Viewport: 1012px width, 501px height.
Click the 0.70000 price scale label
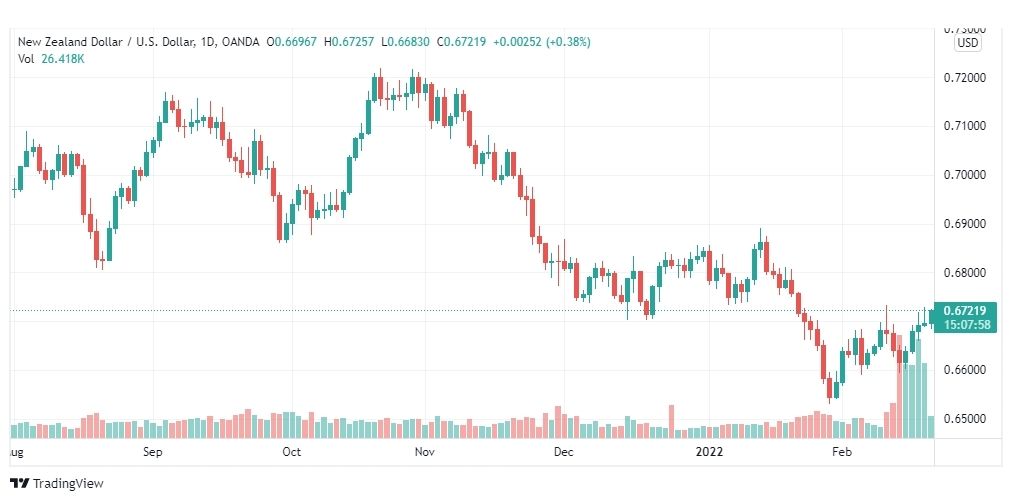coord(964,175)
